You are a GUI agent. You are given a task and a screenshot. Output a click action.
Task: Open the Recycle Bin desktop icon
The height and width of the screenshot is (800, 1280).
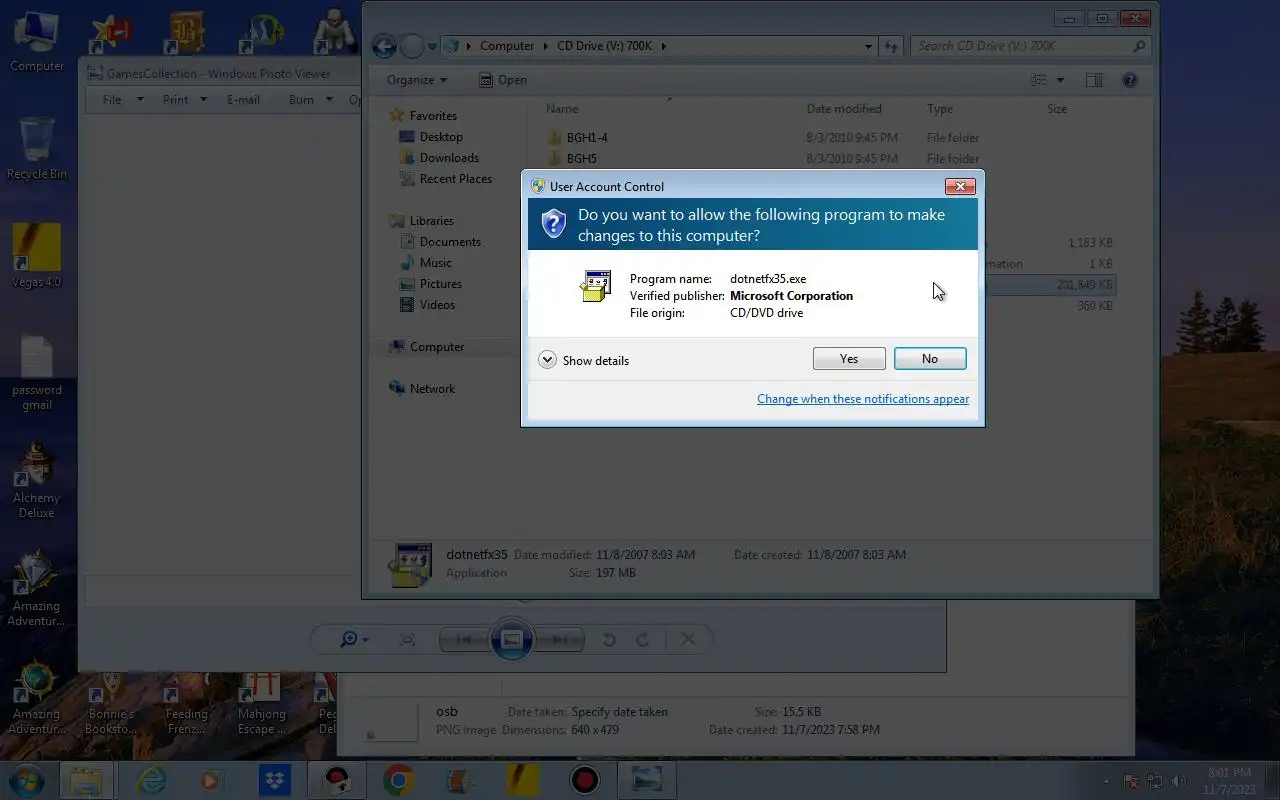[37, 148]
